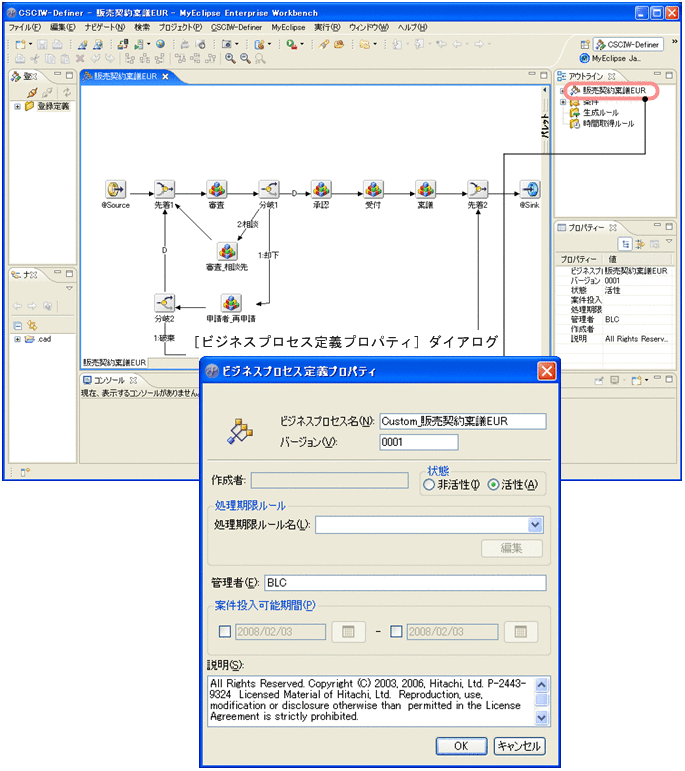Click the left calendar button in dialog
The width and height of the screenshot is (685, 771).
(x=349, y=632)
